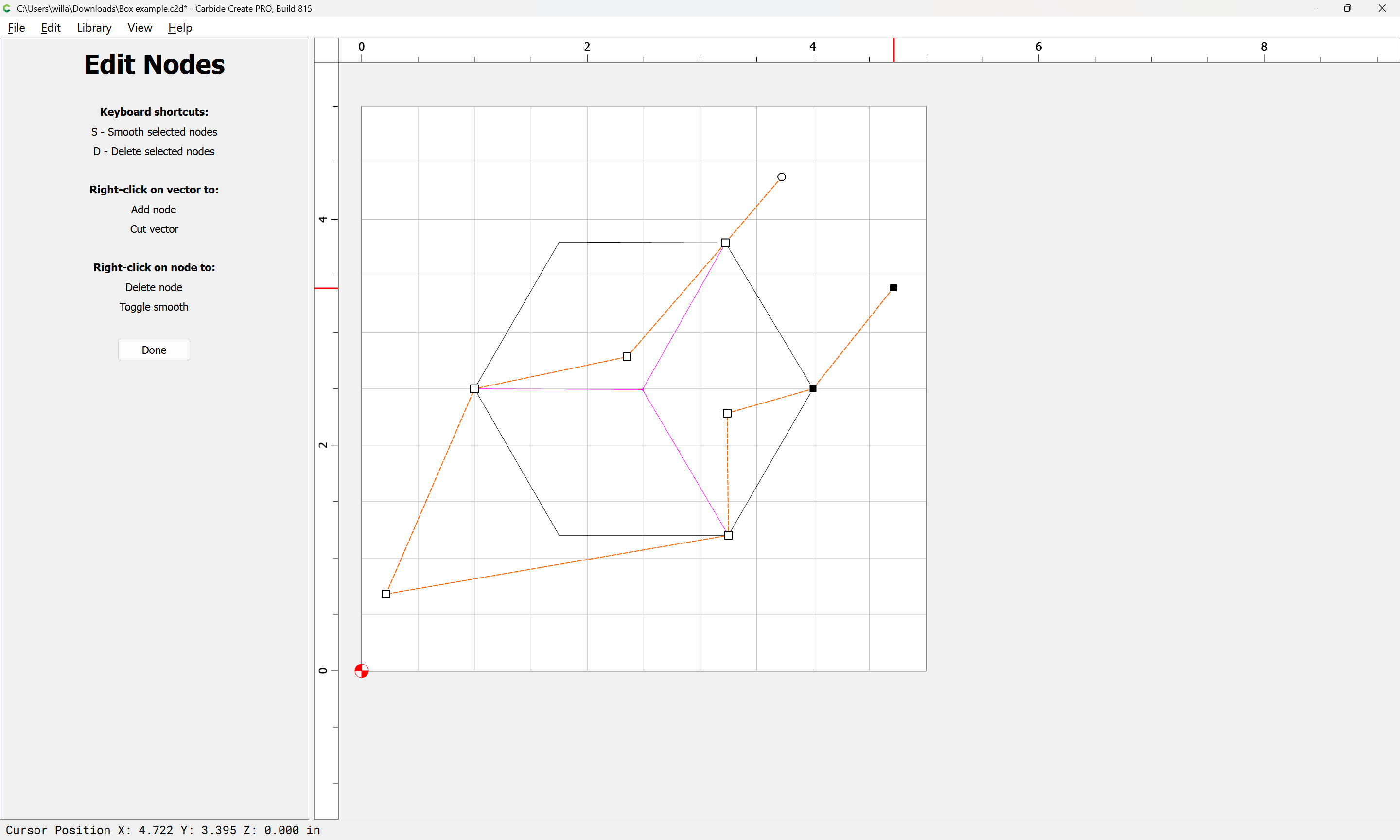
Task: Click the 'Keyboard shortcuts:' label
Action: click(154, 112)
